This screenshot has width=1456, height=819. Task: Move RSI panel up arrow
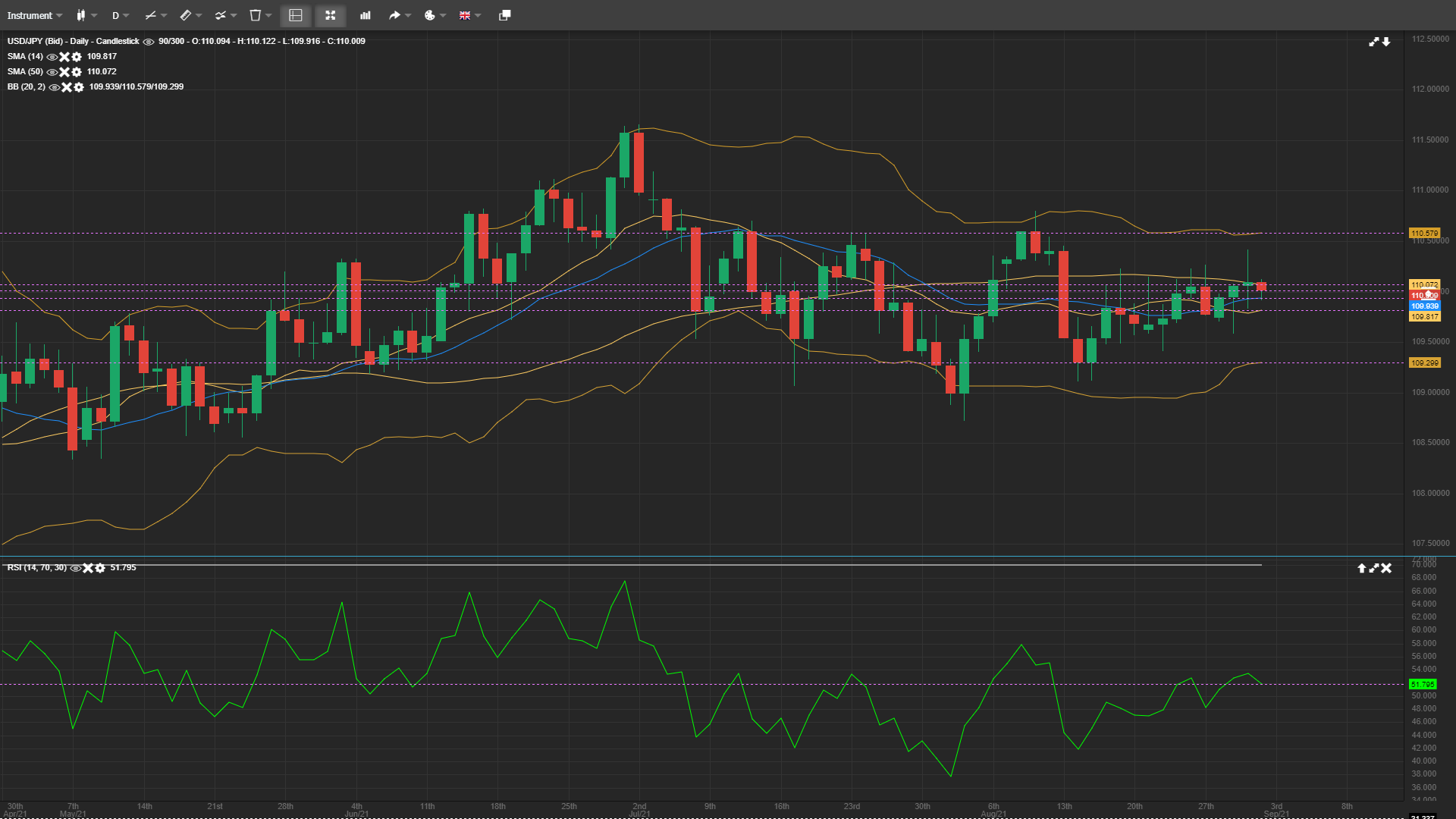1361,568
